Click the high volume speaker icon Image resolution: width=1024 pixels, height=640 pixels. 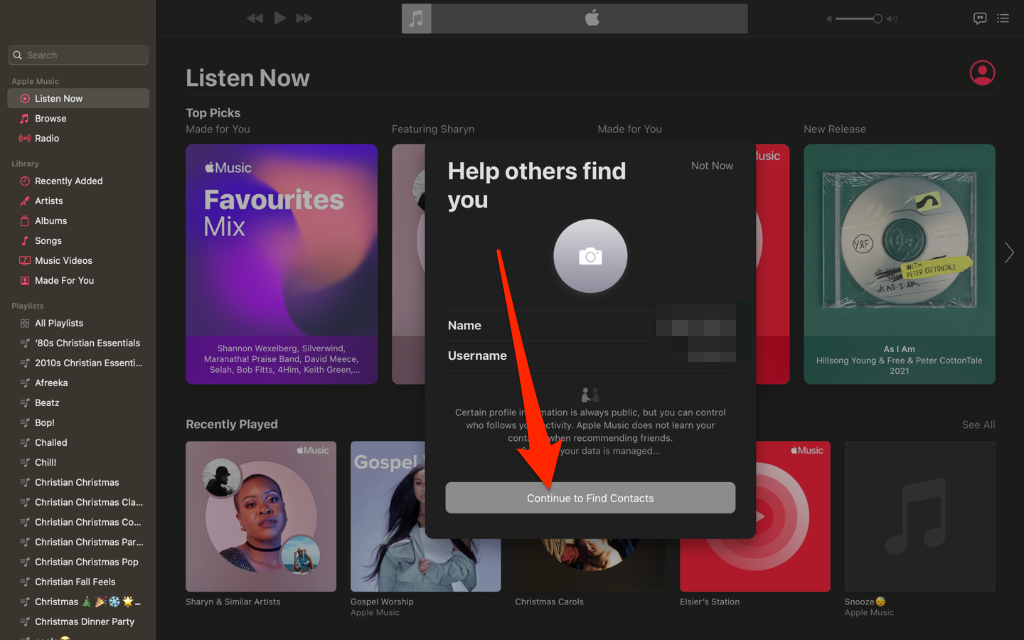[892, 19]
